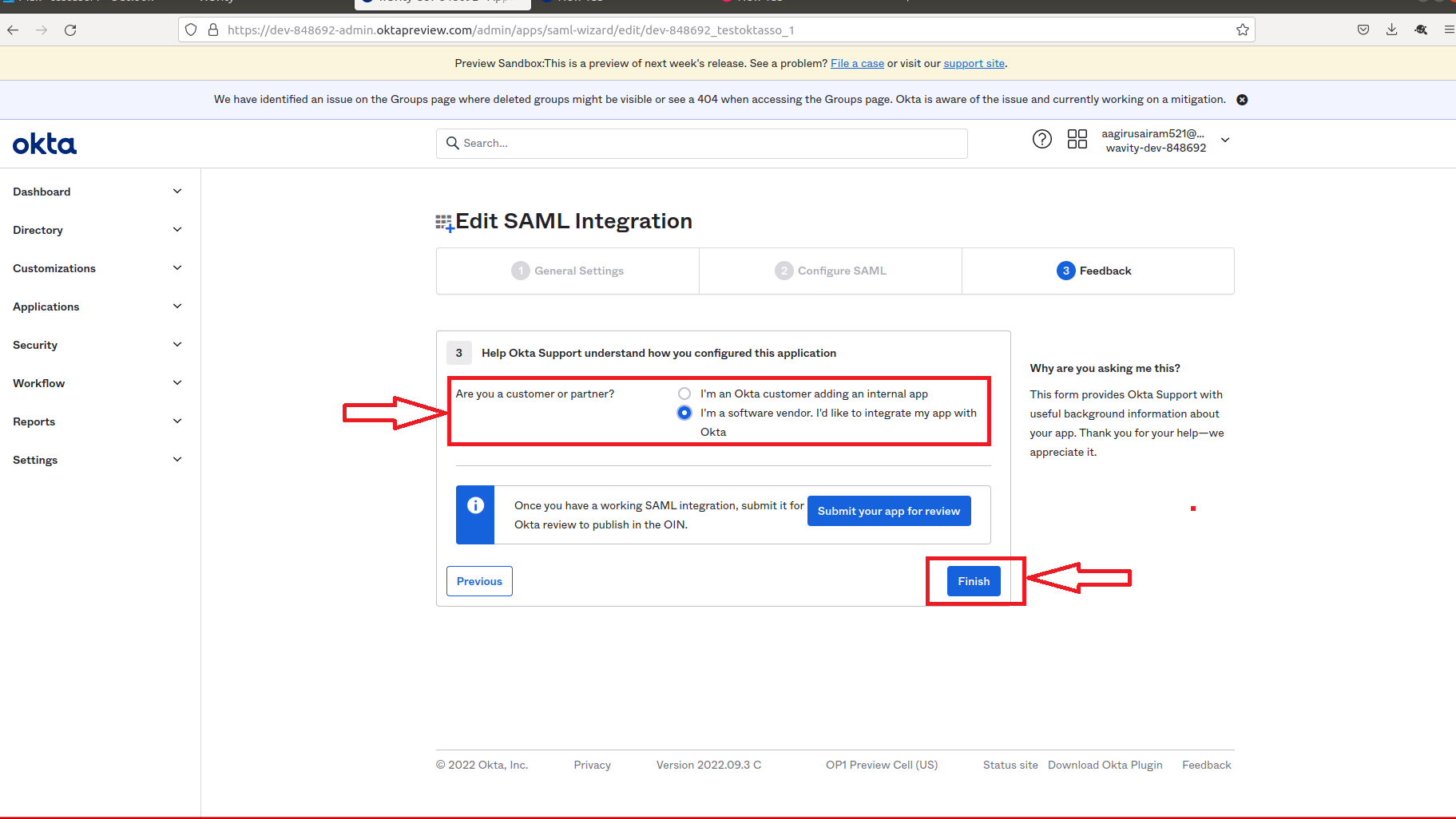This screenshot has width=1456, height=819.
Task: Open browser downloads icon
Action: coord(1391,30)
